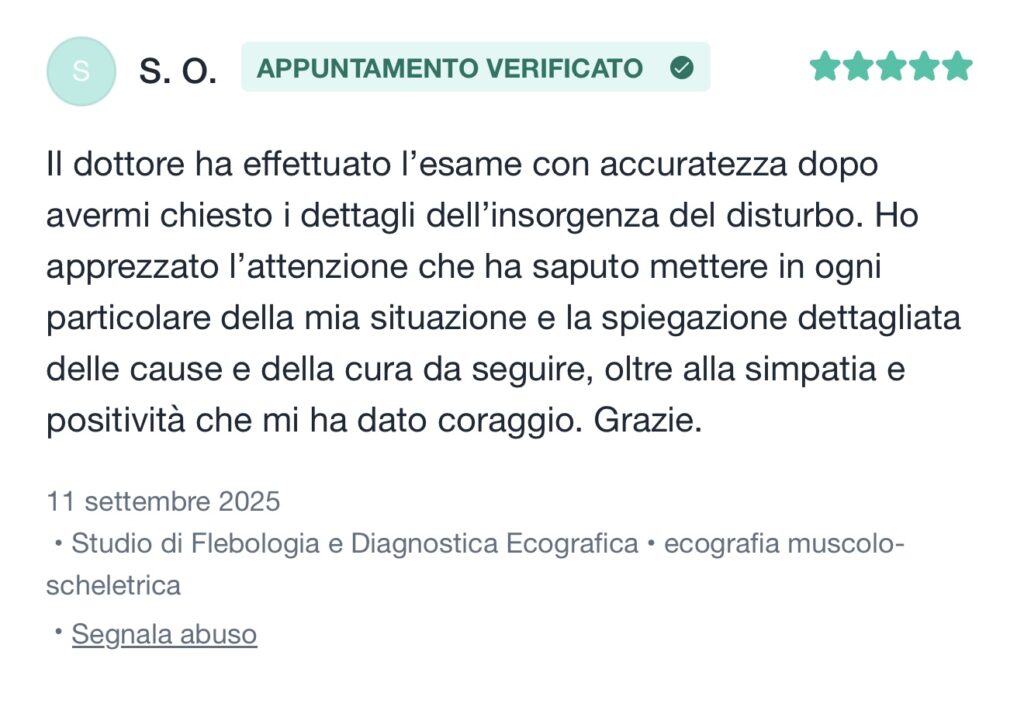The width and height of the screenshot is (1024, 704).
Task: Open the "Segnala abuso" link
Action: point(164,634)
